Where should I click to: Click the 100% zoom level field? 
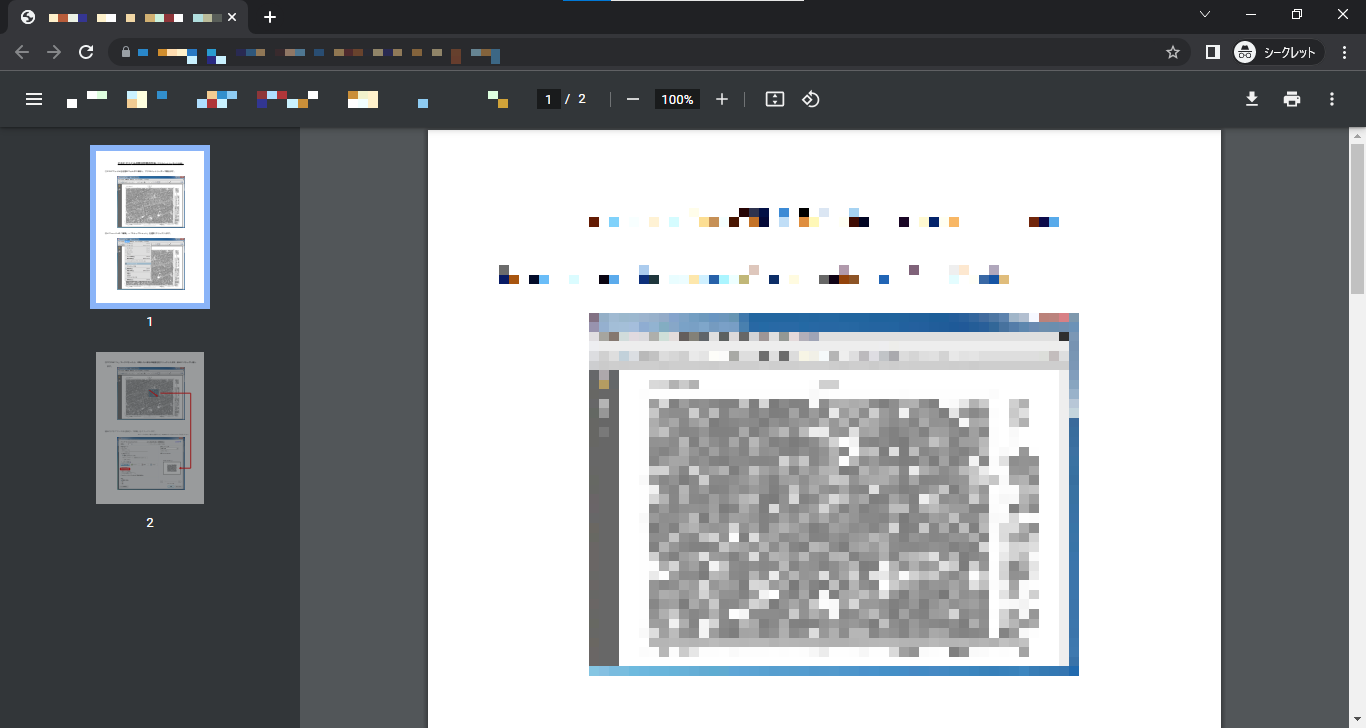[x=677, y=99]
